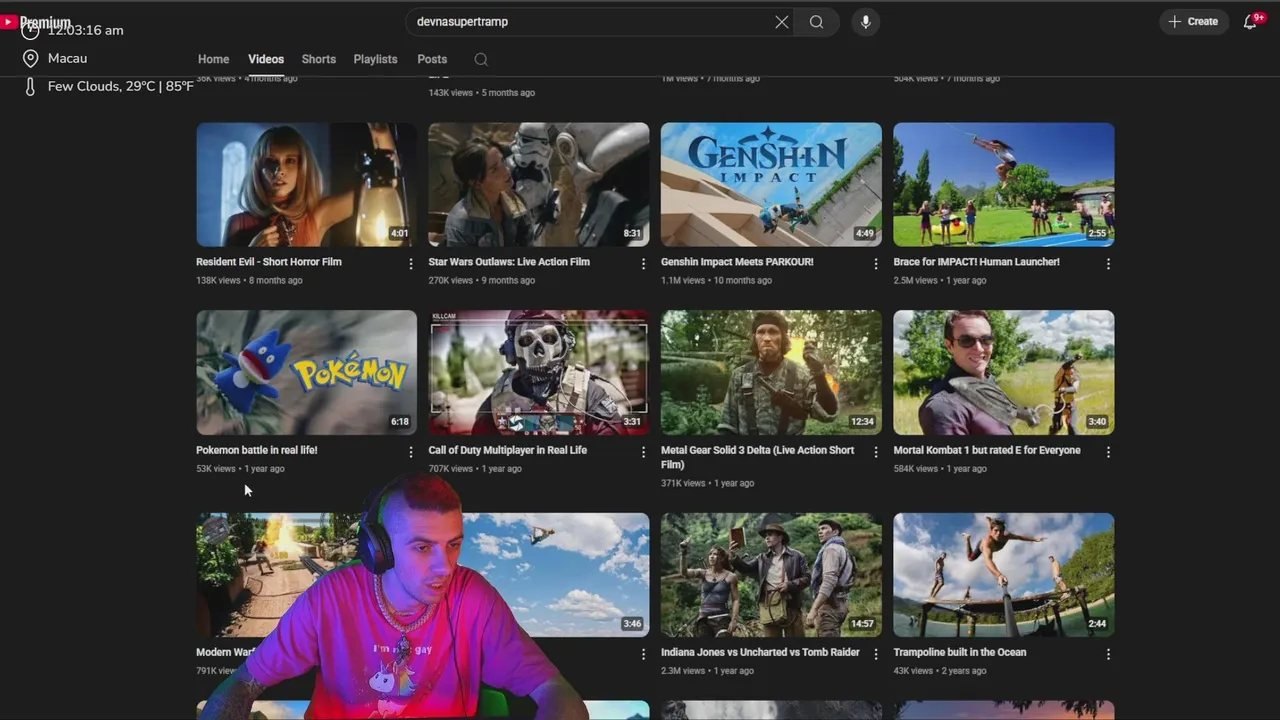Open the more options menu for Metal Gear Solid video
Screen dimensions: 1280x720
[876, 452]
